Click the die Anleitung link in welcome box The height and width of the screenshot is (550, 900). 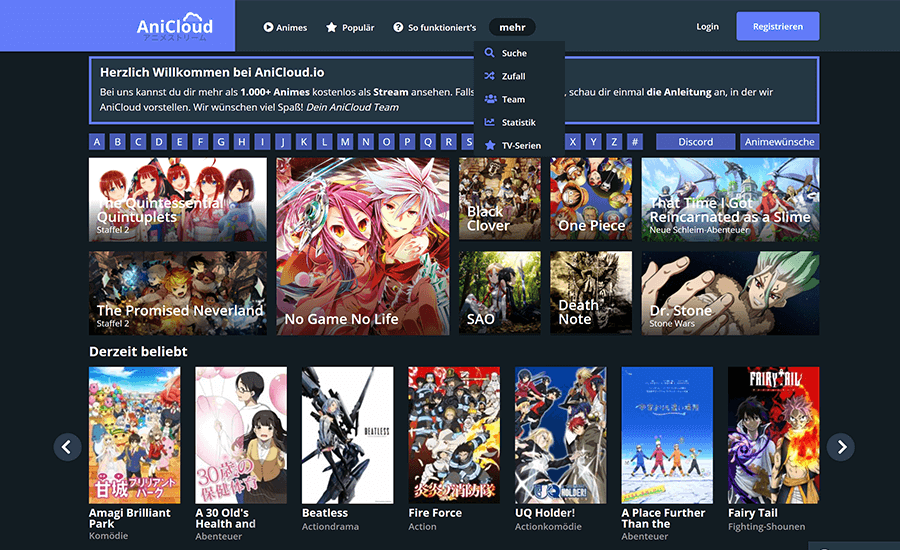click(678, 92)
